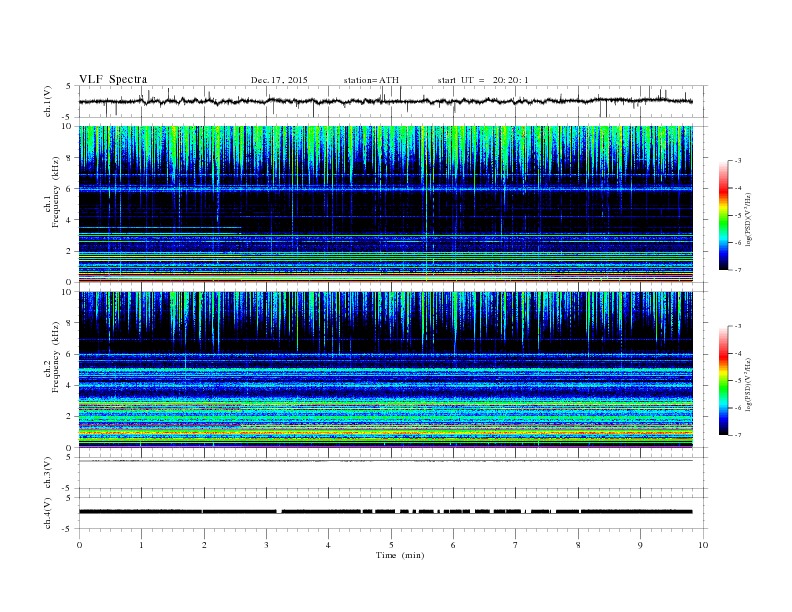The image size is (792, 612).
Task: Click the 'VLF Spectra' plot title
Action: click(x=113, y=79)
